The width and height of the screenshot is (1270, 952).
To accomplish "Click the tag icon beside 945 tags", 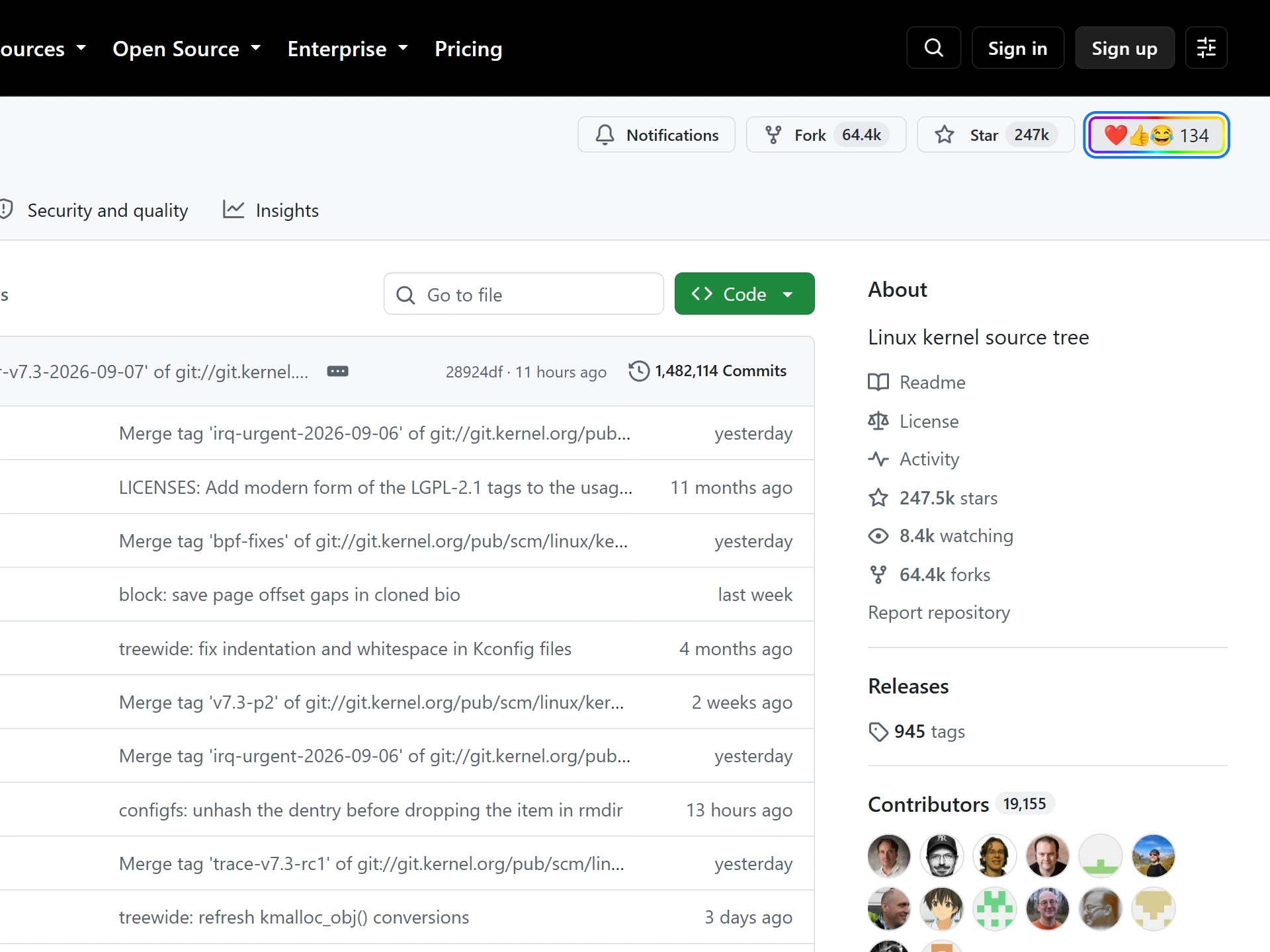I will tap(878, 732).
